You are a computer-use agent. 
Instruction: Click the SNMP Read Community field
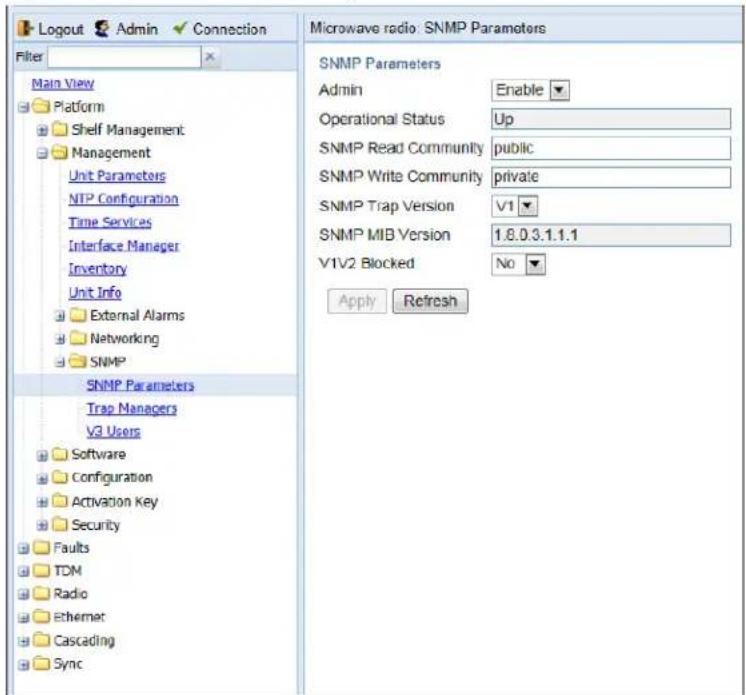tap(611, 148)
